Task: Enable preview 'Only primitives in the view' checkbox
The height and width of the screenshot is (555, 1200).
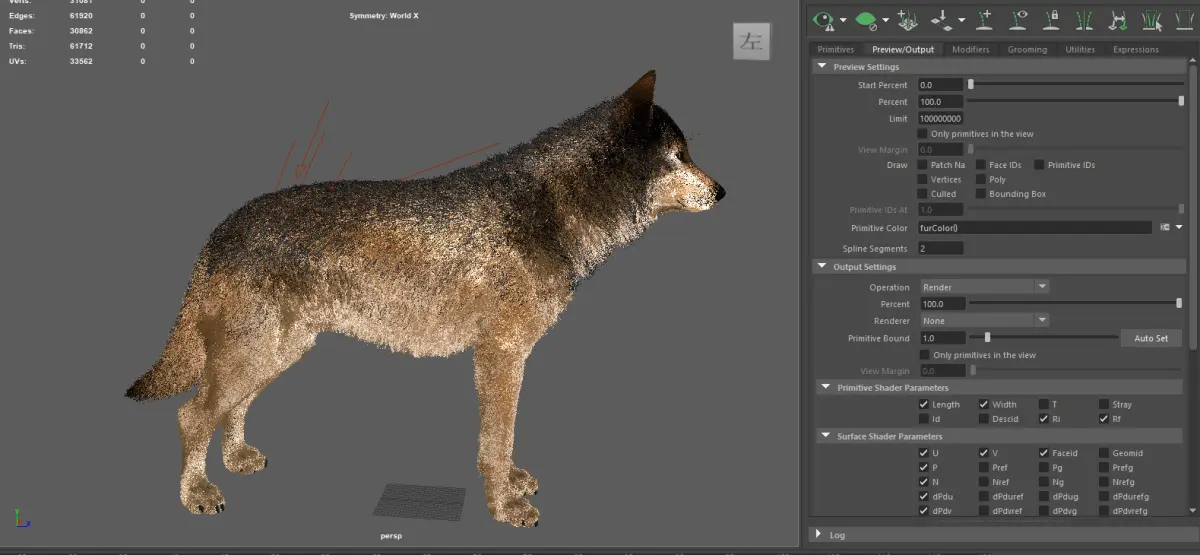Action: tap(923, 134)
